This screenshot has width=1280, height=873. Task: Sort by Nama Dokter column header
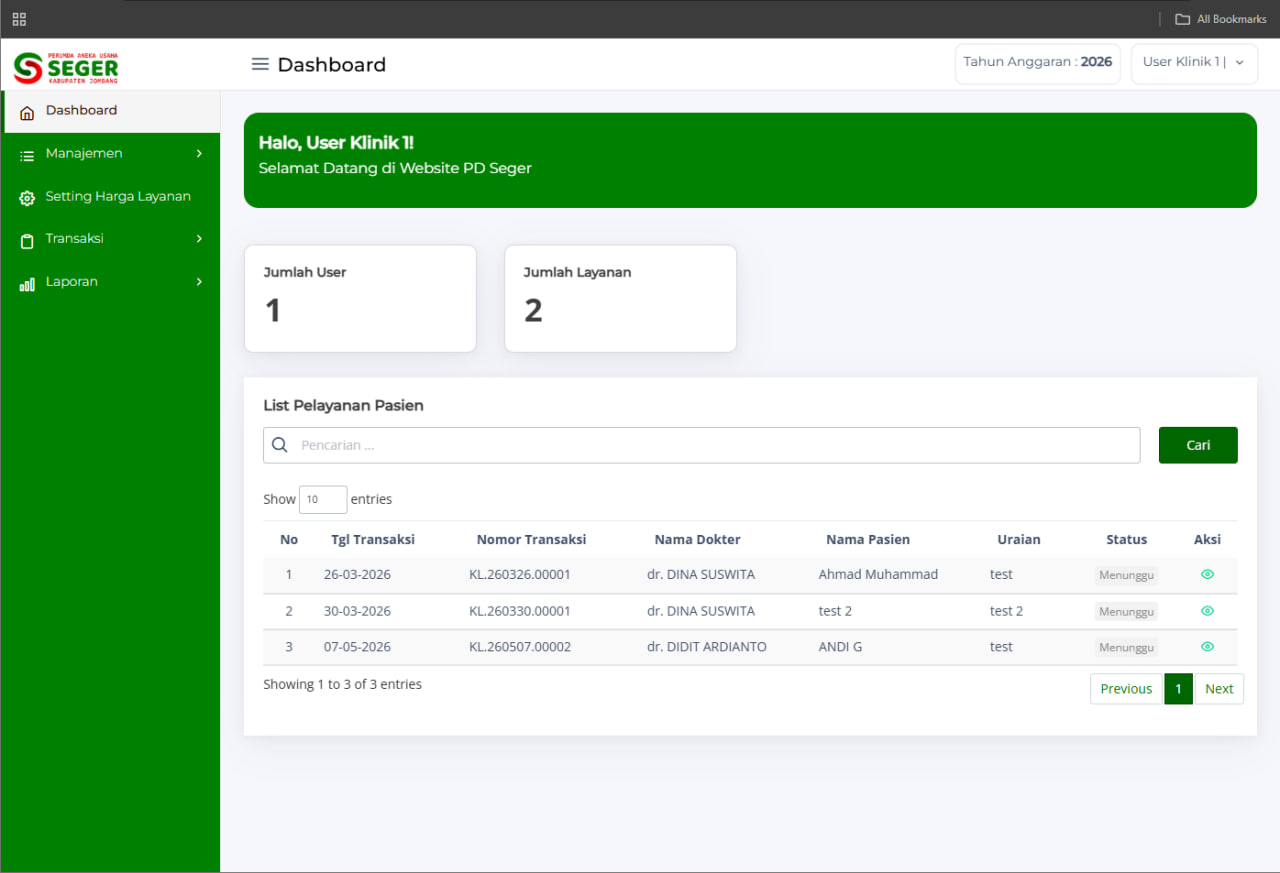coord(698,539)
